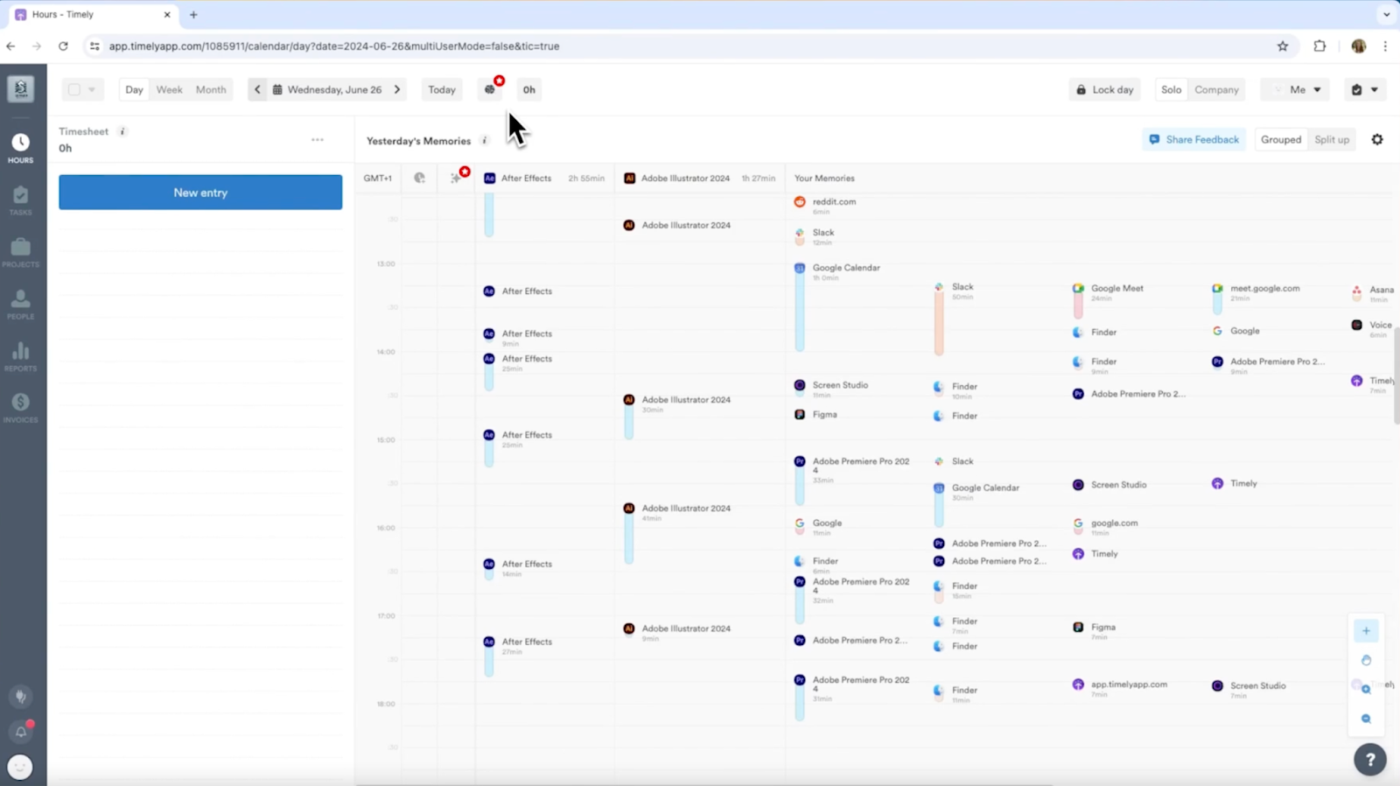The height and width of the screenshot is (786, 1400).
Task: Click the Adobe Illustrator 2024 column header
Action: click(x=699, y=178)
